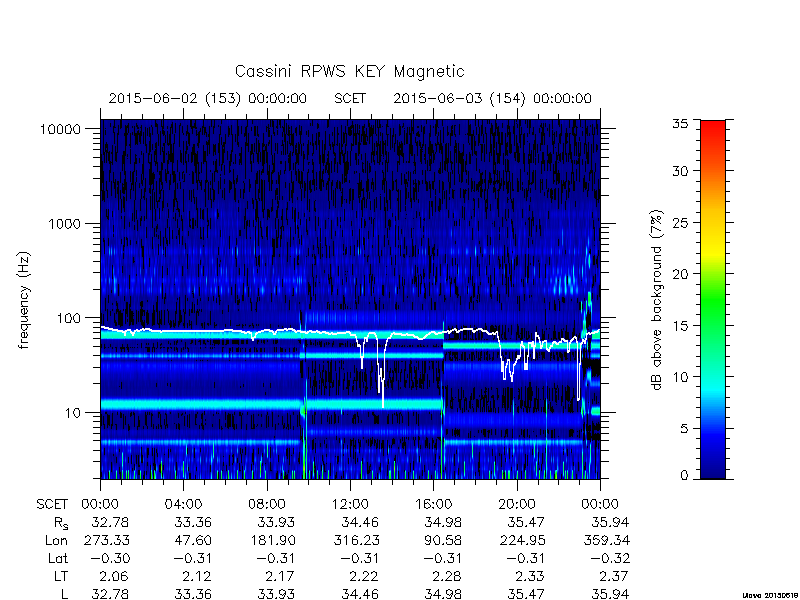Image resolution: width=800 pixels, height=600 pixels.
Task: Click the 10 tick label on the frequency axis
Action: tap(73, 413)
